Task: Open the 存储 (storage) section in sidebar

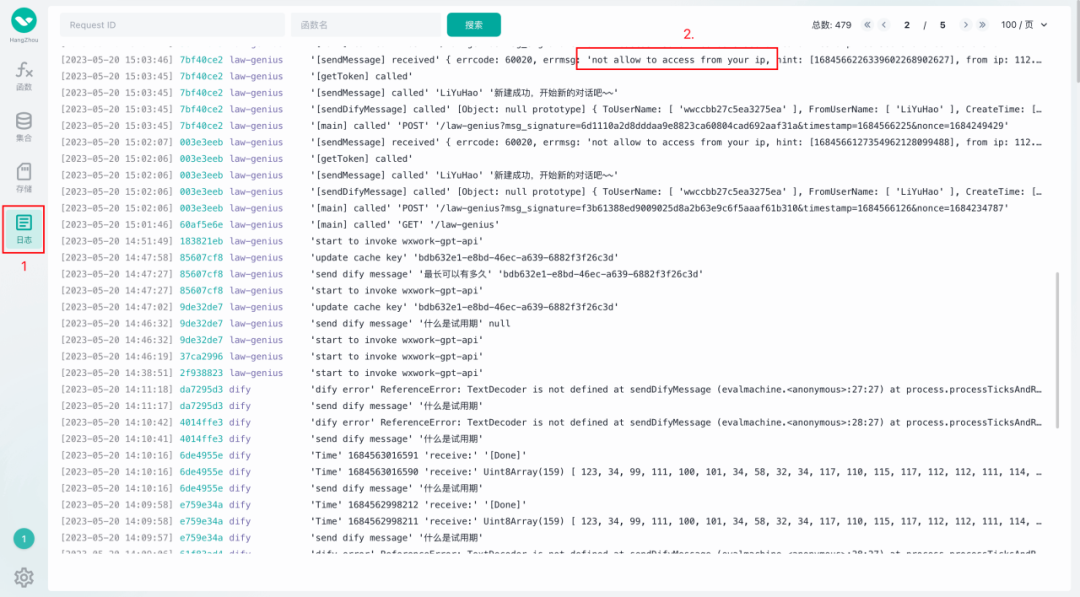Action: [x=24, y=177]
